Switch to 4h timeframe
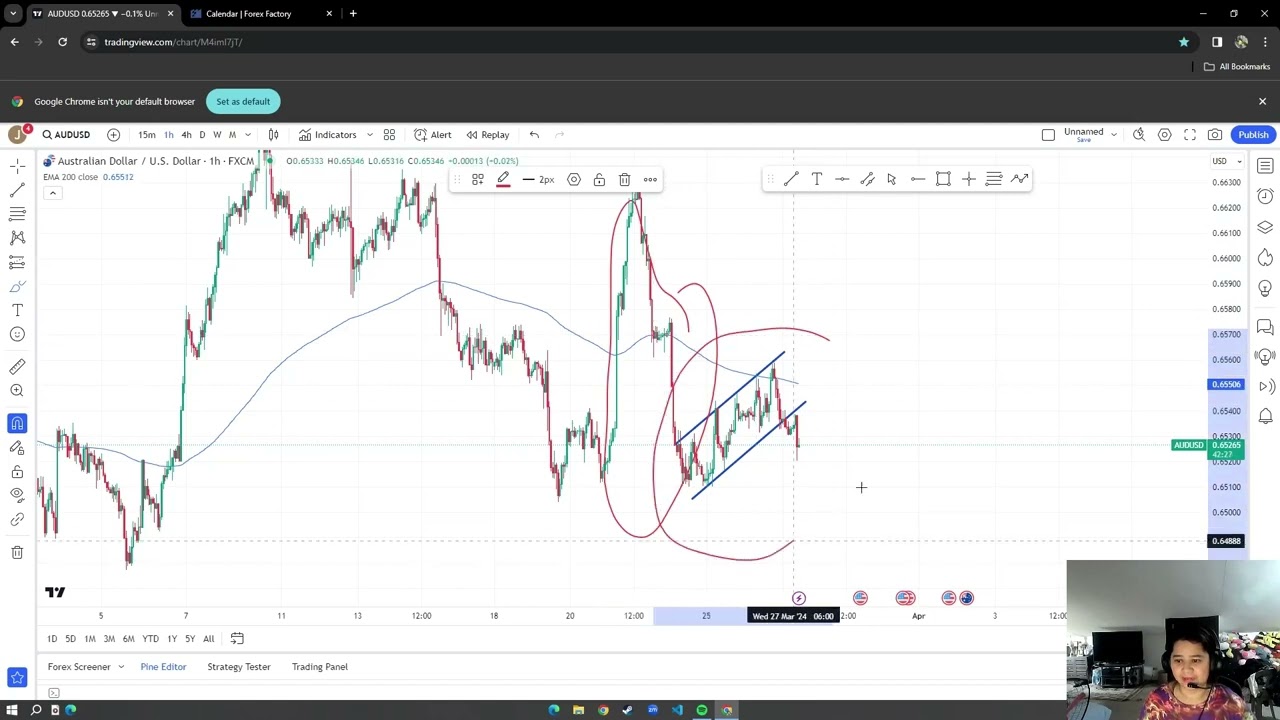Image resolution: width=1280 pixels, height=720 pixels. pos(186,135)
